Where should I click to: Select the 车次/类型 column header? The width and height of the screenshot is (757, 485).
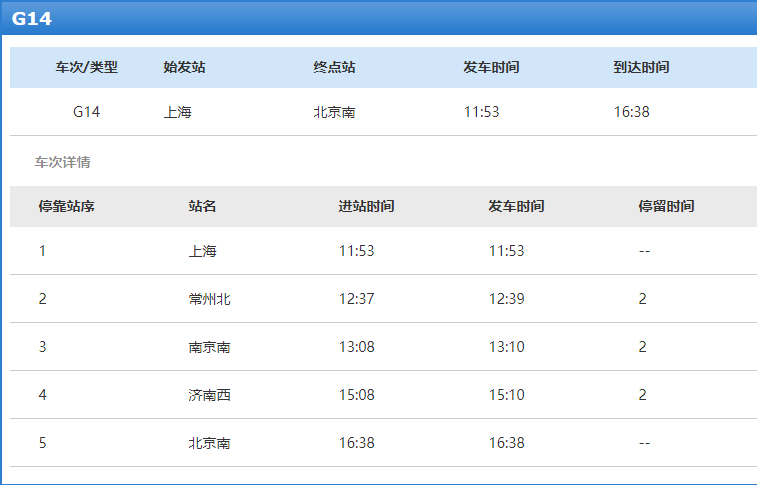coord(86,67)
